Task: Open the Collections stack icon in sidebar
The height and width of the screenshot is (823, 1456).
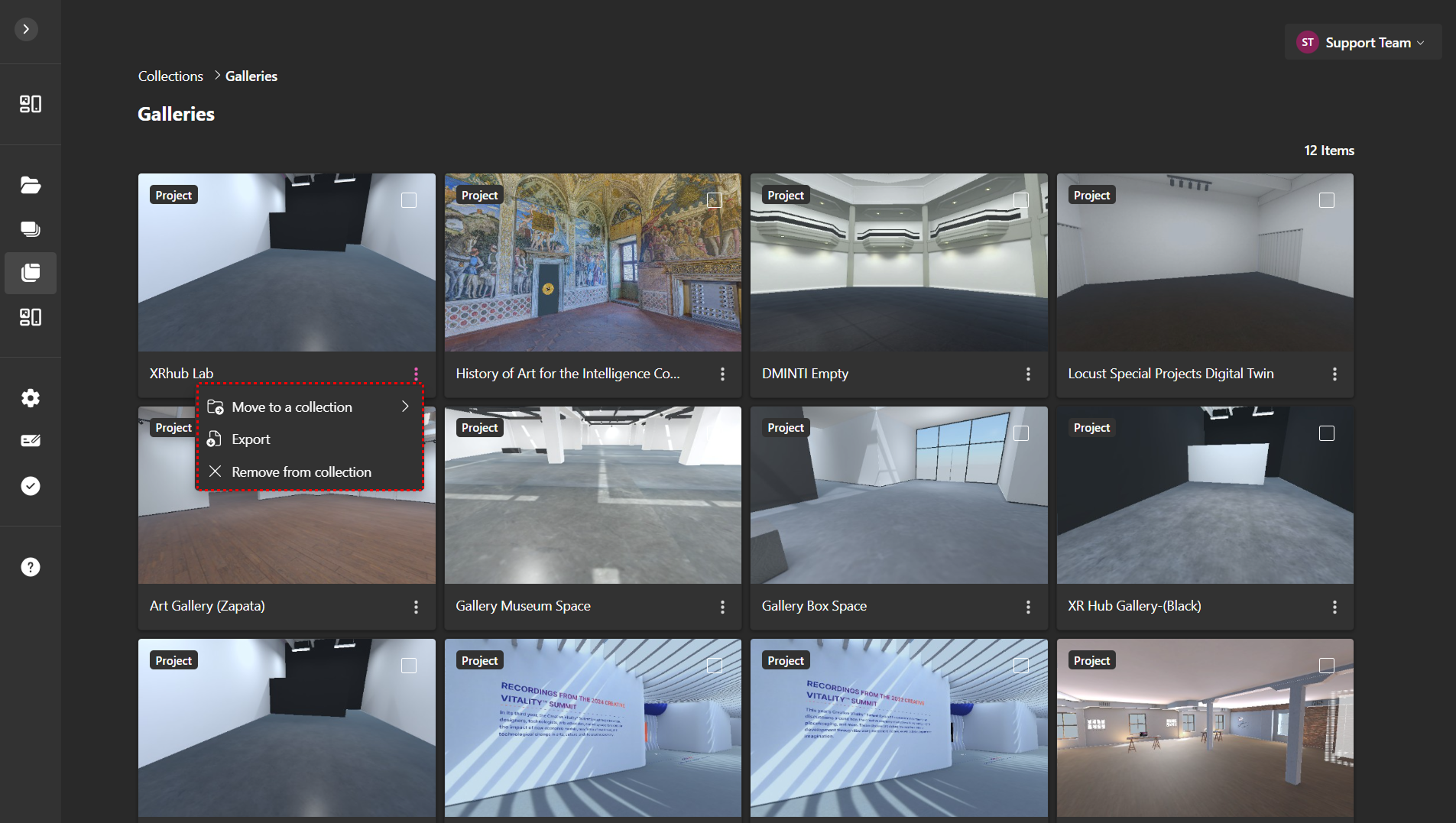Action: point(31,273)
